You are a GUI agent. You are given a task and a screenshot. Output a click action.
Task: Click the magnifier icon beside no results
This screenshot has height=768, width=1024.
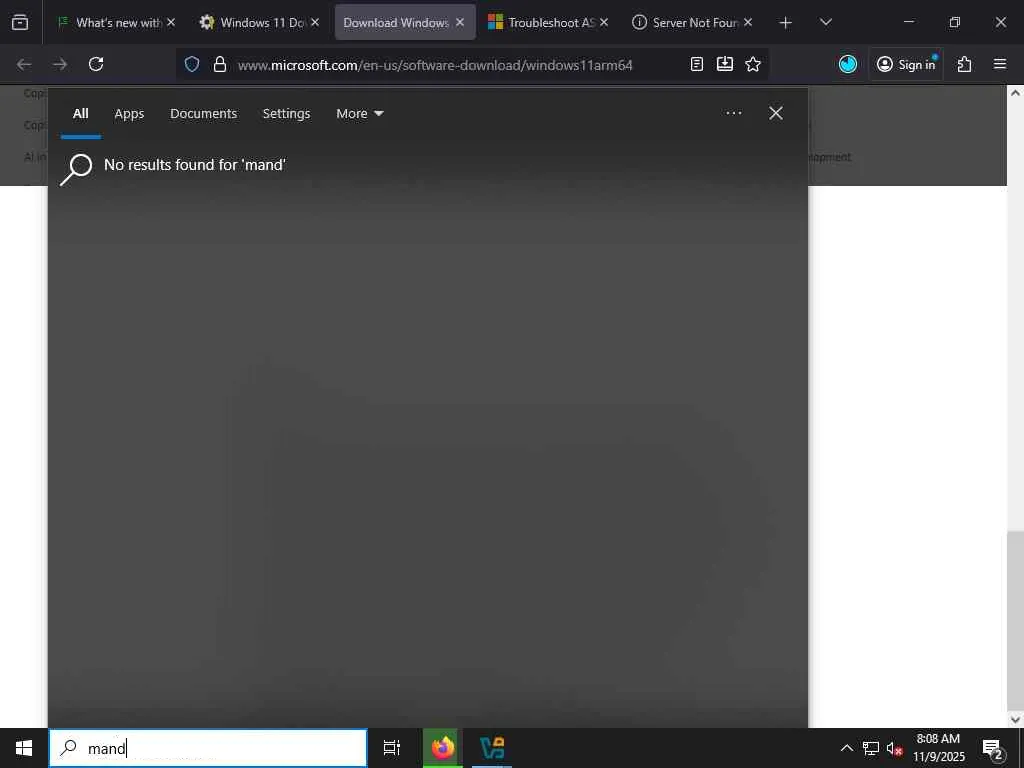tap(76, 169)
